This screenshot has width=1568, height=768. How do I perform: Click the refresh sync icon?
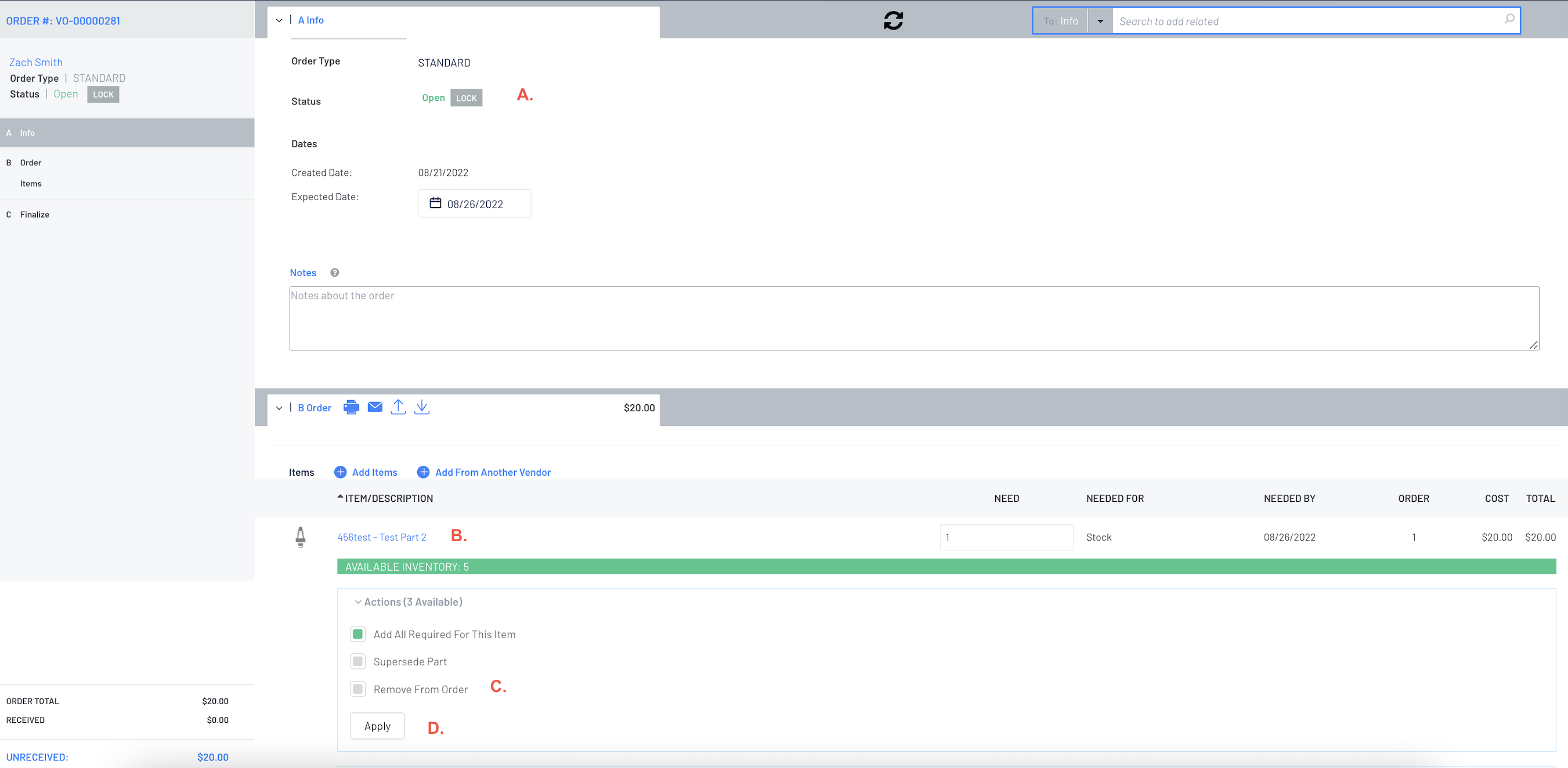point(893,21)
